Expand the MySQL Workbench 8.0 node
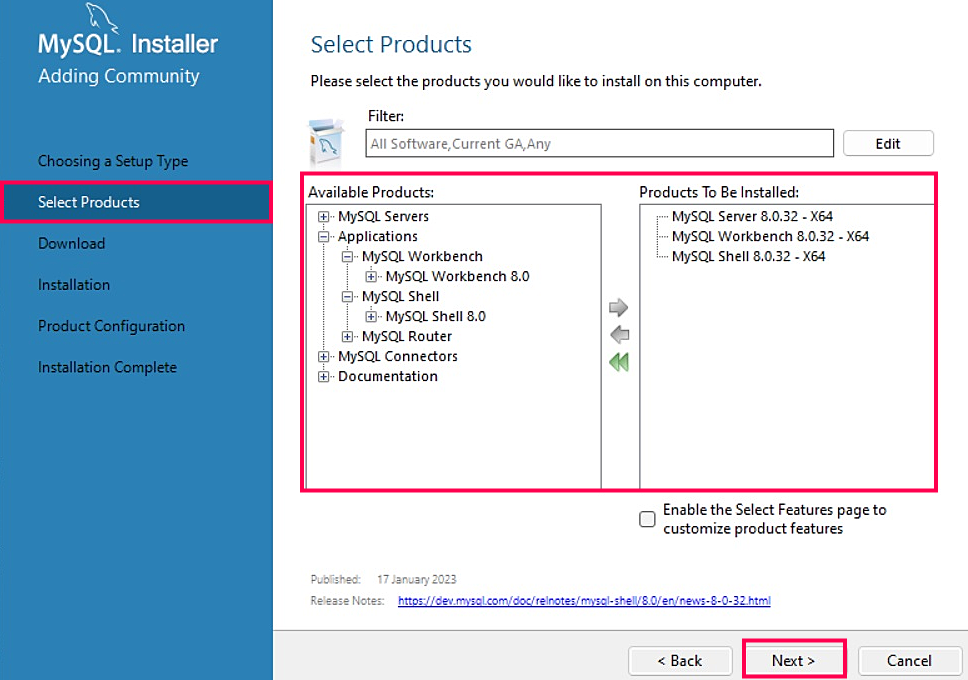 coord(371,277)
